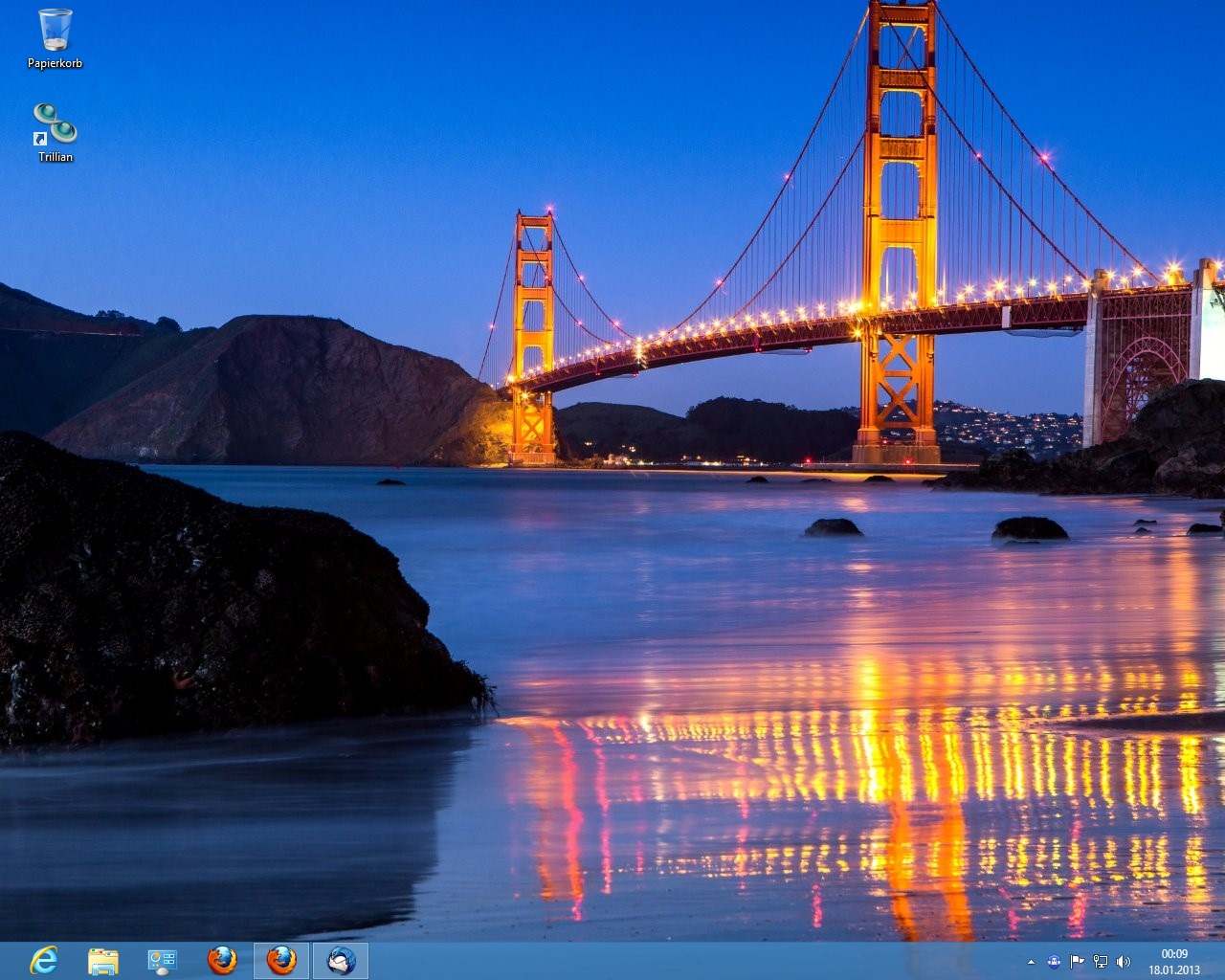Click the non-highlighted Firefox taskbar icon
This screenshot has height=980, width=1225.
tap(222, 960)
